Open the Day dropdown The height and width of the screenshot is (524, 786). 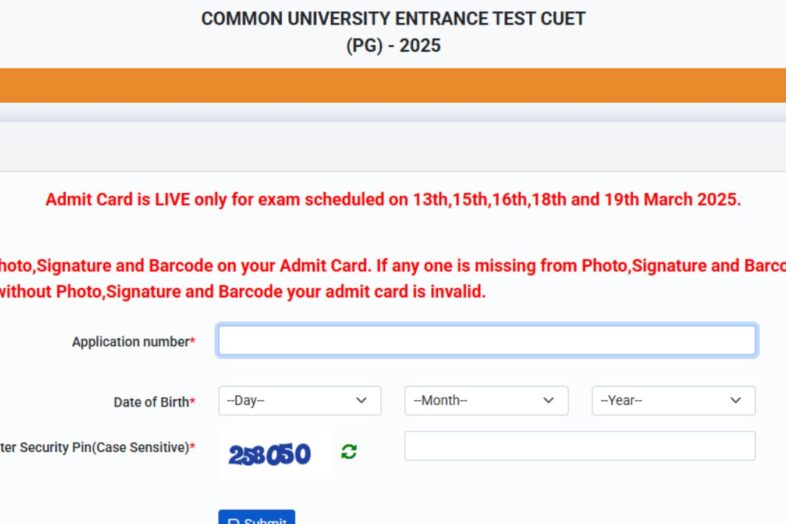click(299, 401)
